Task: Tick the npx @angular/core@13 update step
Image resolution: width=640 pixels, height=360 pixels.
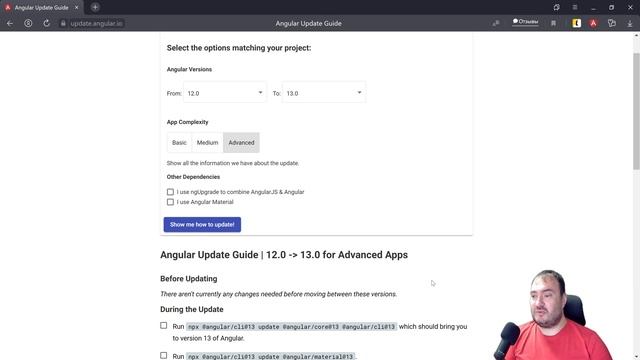Action: pos(164,325)
